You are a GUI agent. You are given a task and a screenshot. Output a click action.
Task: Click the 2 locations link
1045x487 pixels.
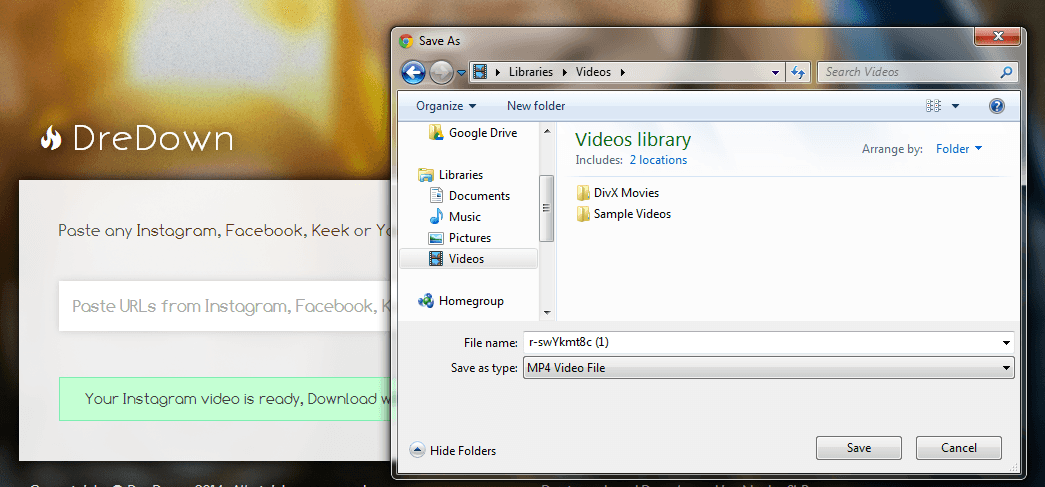click(x=658, y=160)
